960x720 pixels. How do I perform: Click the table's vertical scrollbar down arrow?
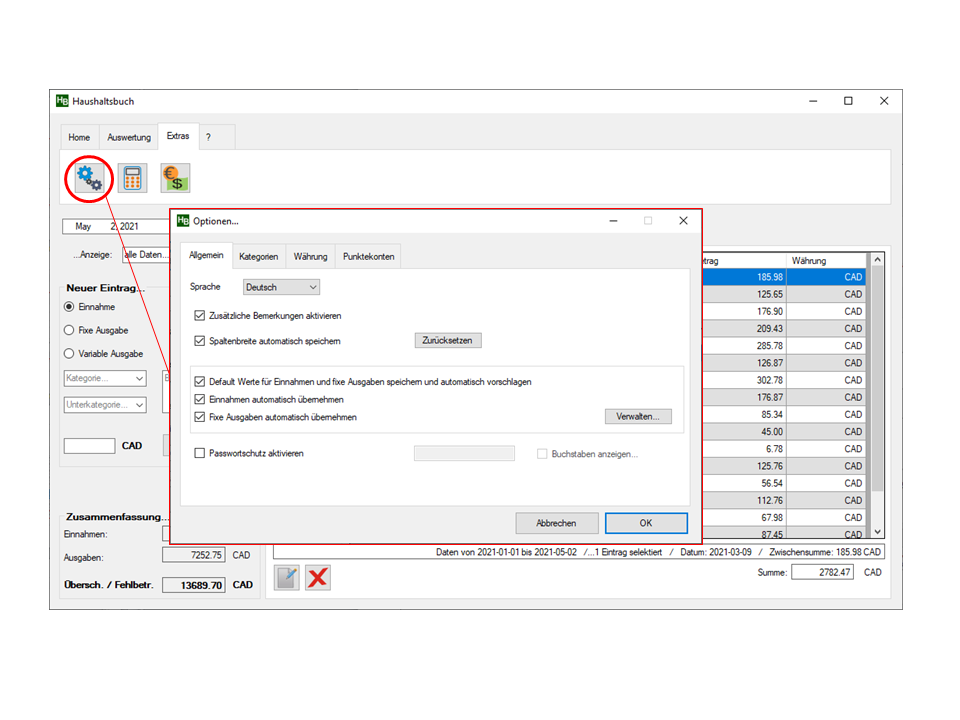tap(878, 533)
